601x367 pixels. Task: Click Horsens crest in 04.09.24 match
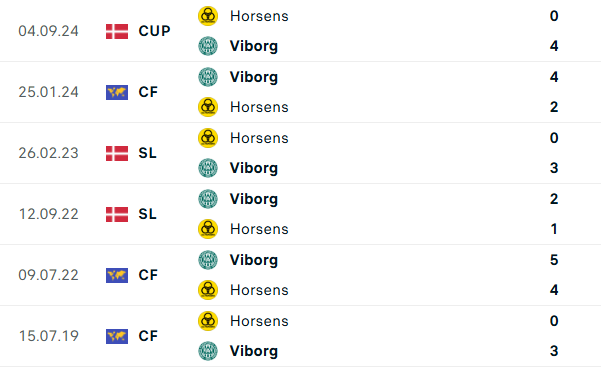[x=208, y=16]
